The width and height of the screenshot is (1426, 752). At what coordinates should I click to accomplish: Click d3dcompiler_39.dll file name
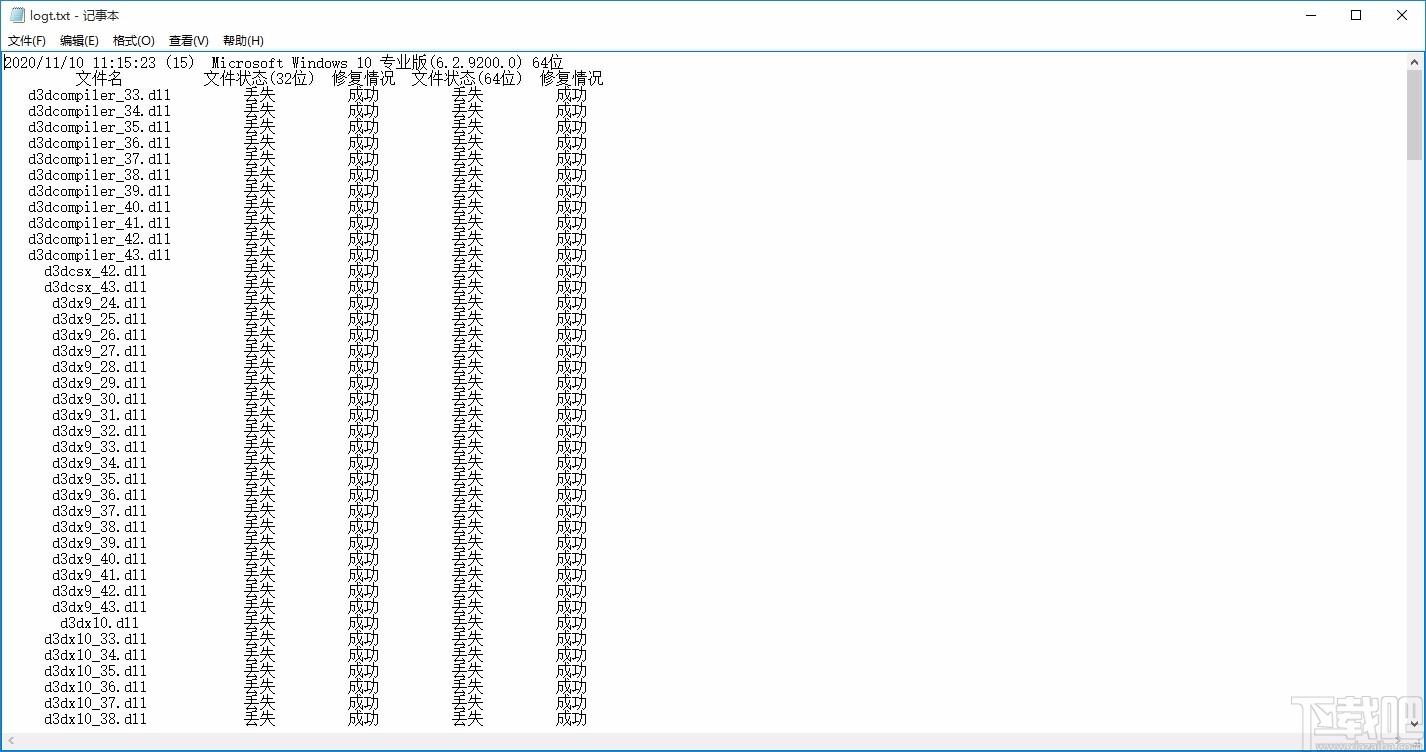coord(99,191)
